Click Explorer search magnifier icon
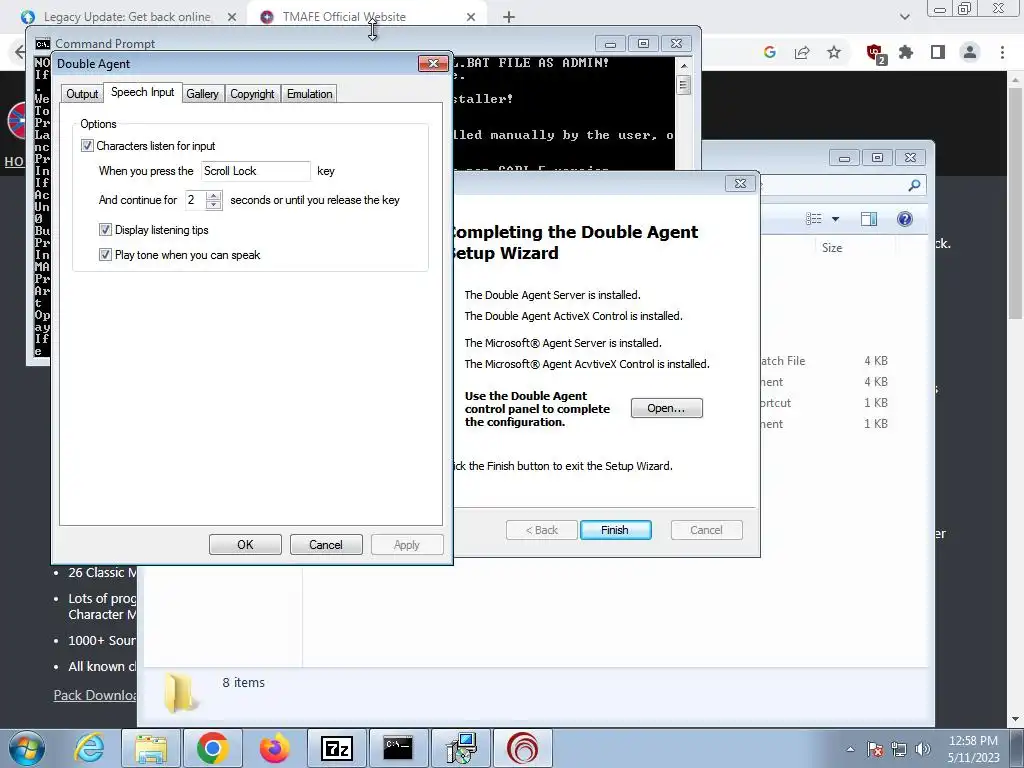The height and width of the screenshot is (768, 1024). point(914,185)
